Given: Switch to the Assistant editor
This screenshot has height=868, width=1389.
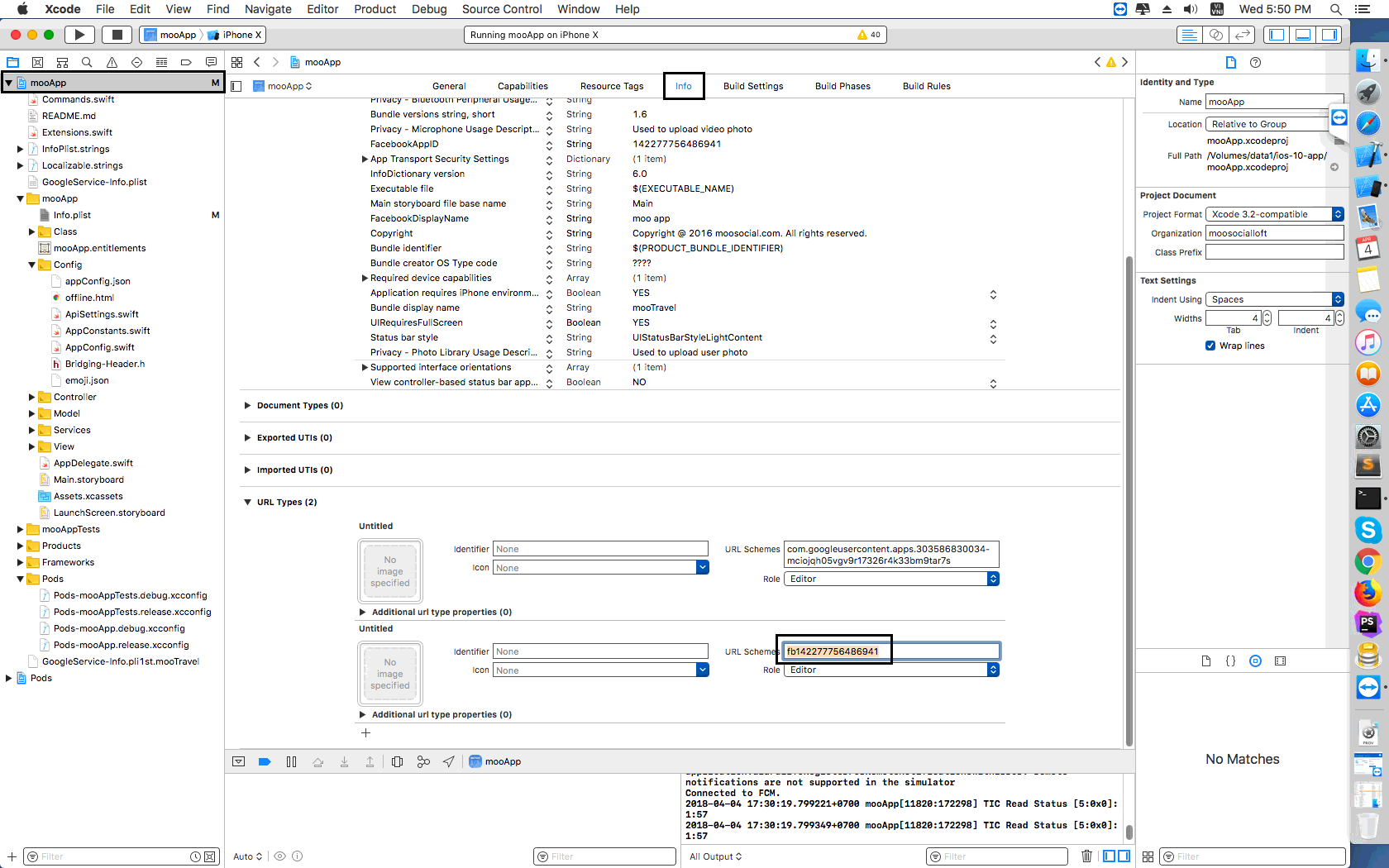Looking at the screenshot, I should 1216,35.
